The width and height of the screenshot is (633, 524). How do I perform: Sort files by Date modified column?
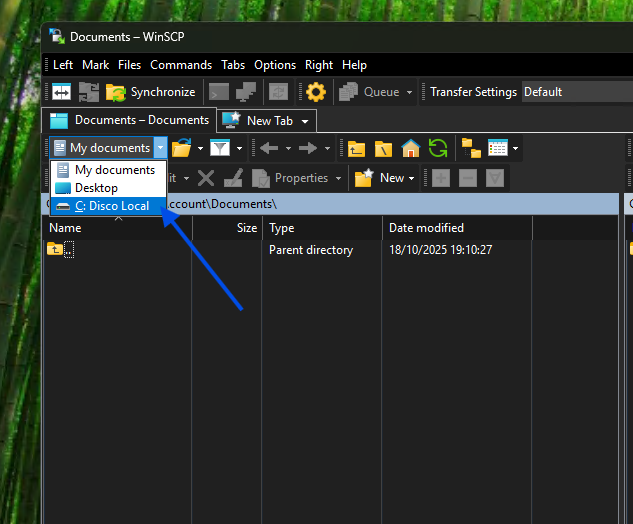(426, 228)
